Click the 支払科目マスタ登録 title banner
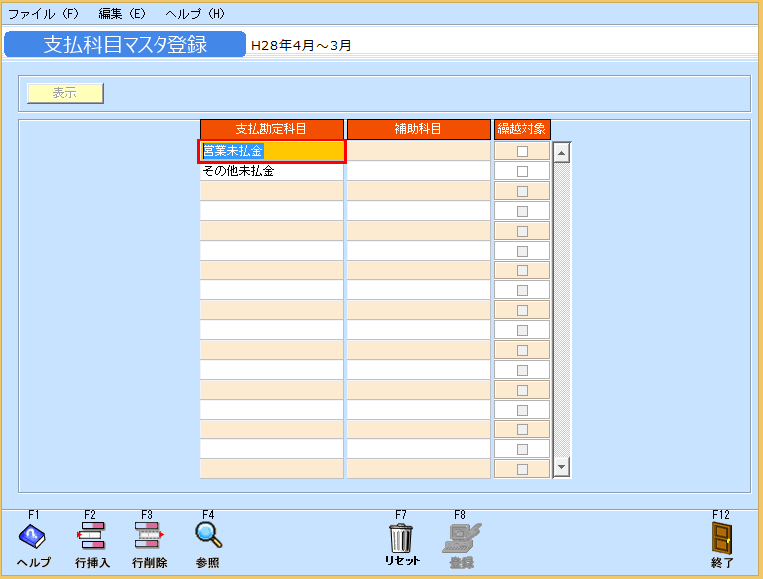The image size is (763, 579). click(125, 44)
